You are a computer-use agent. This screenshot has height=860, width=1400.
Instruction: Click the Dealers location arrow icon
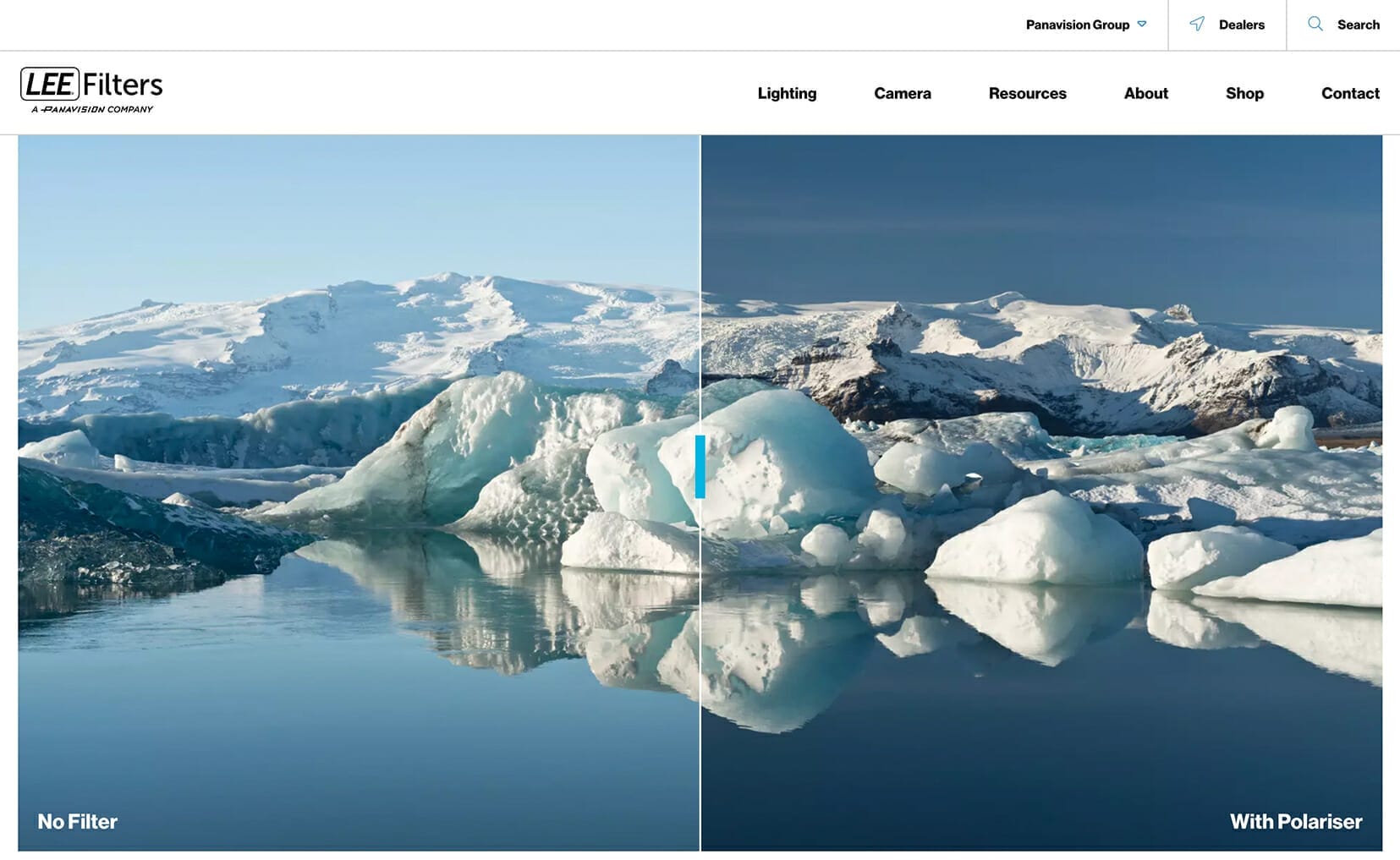[x=1197, y=24]
